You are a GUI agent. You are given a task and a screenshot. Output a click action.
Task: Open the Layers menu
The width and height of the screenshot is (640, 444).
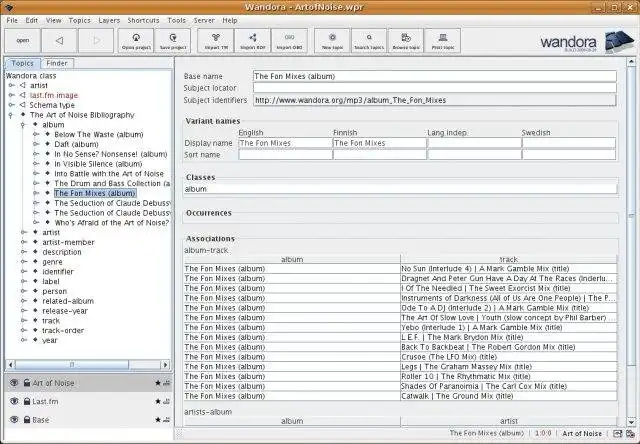109,20
